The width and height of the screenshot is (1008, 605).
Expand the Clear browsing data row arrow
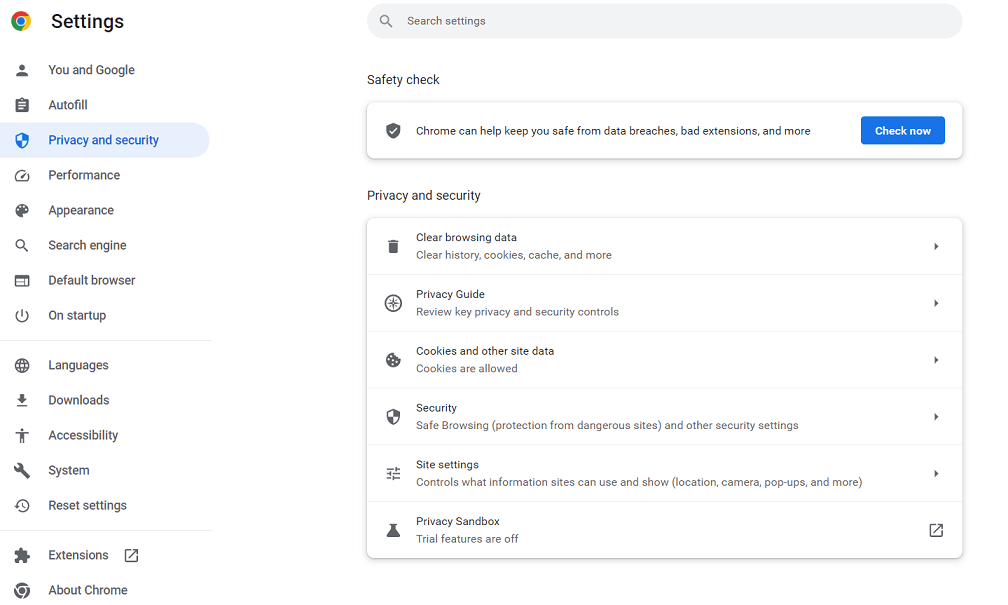pos(936,245)
